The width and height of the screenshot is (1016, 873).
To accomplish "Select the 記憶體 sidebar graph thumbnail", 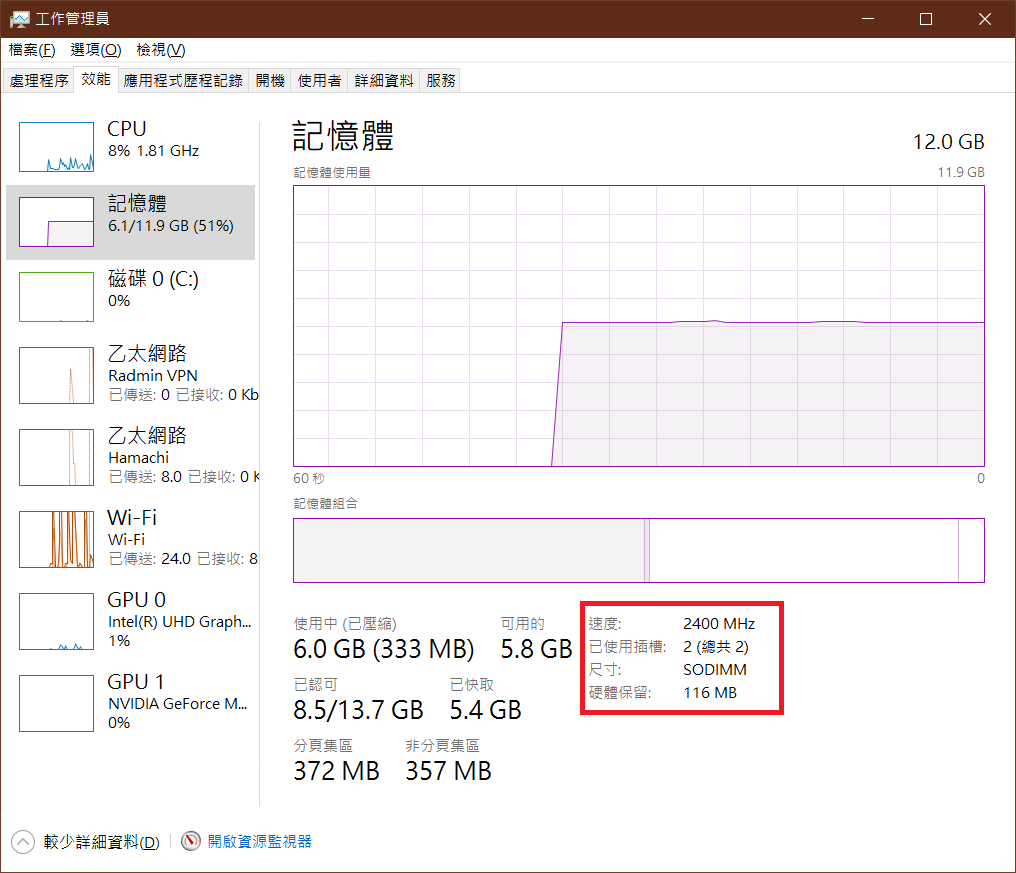I will [56, 222].
